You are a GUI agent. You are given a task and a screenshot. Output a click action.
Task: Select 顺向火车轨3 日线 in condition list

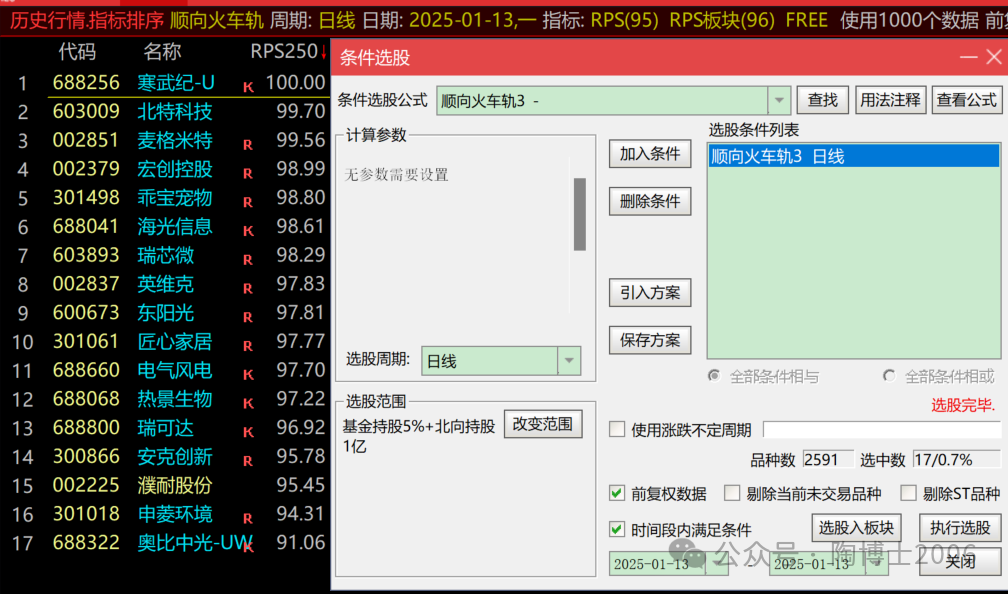[854, 156]
